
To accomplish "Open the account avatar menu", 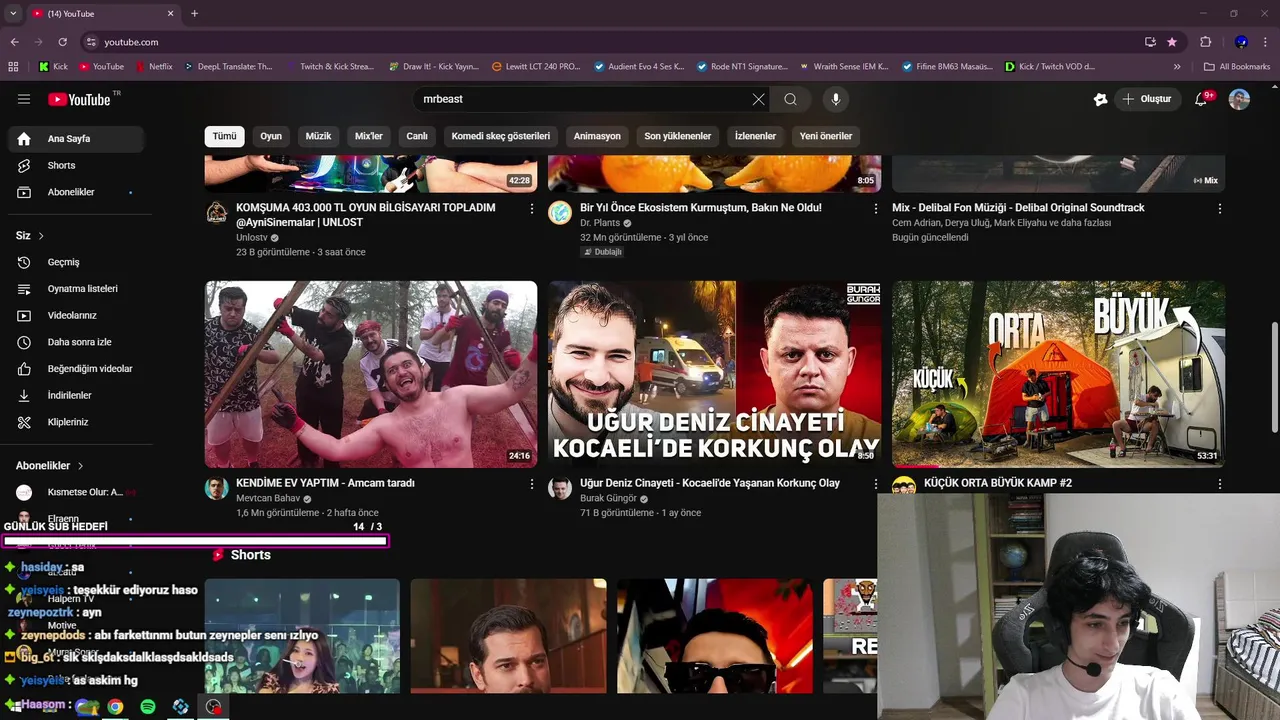I will [1239, 99].
